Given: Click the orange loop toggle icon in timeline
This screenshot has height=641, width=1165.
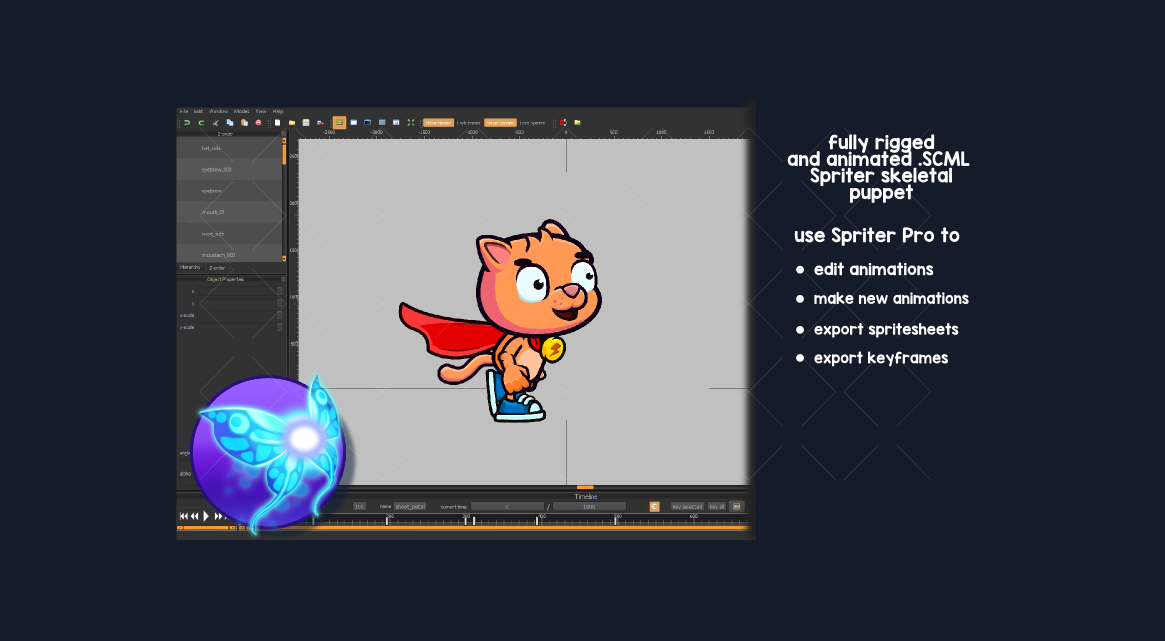Looking at the screenshot, I should pyautogui.click(x=655, y=507).
